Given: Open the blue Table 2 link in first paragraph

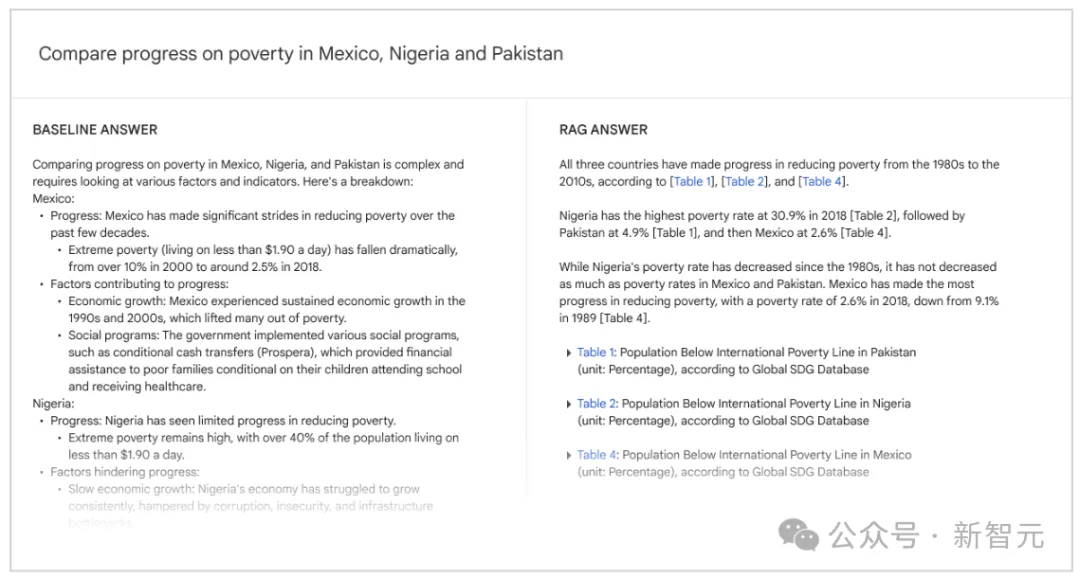Looking at the screenshot, I should (744, 182).
